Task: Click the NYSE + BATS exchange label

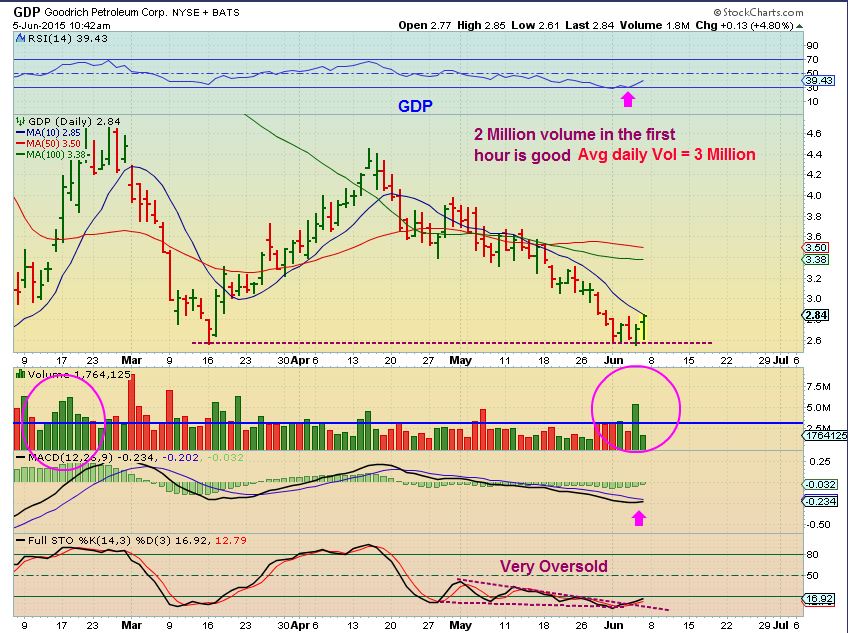Action: 206,12
